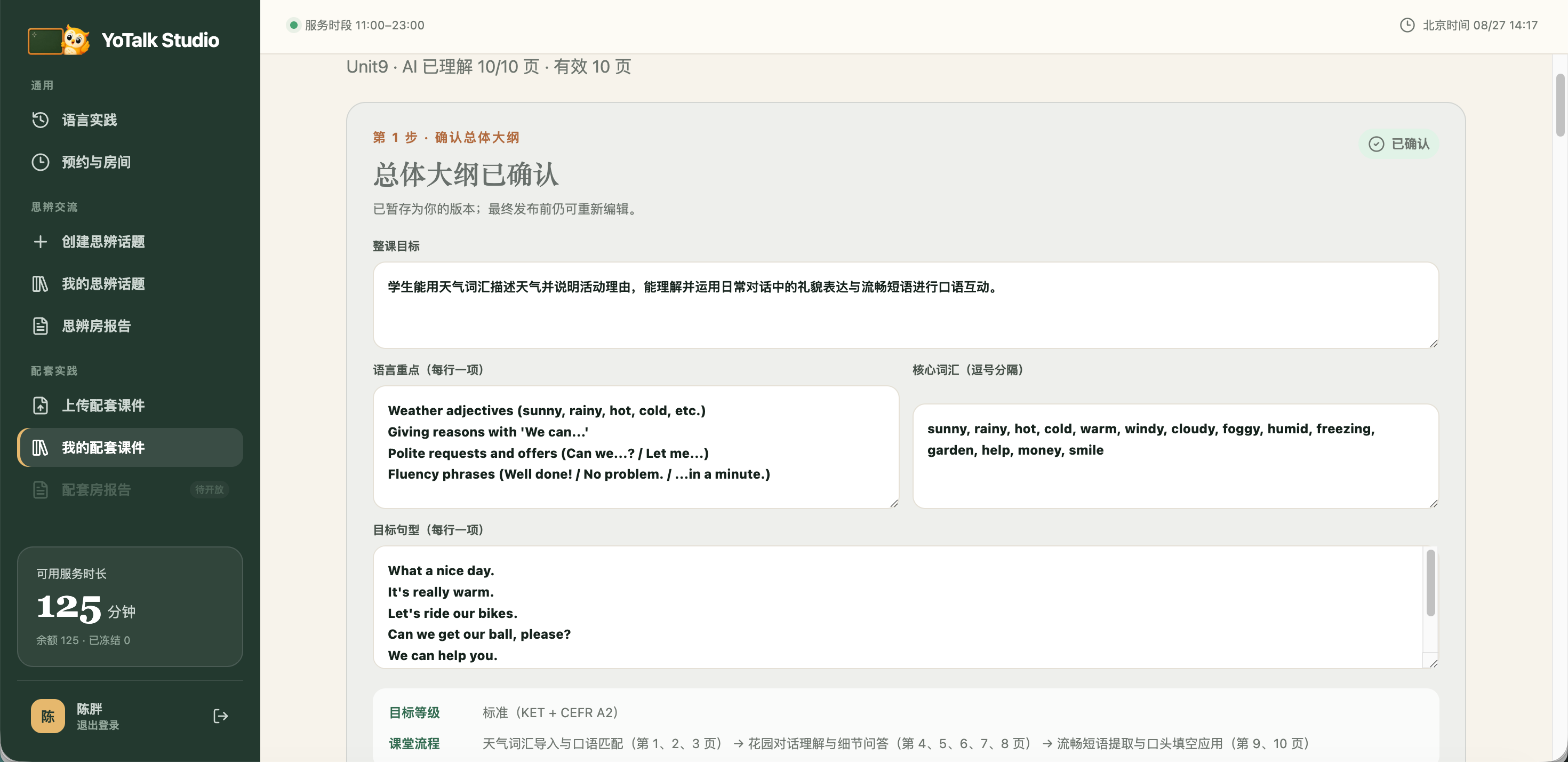Click the 课堂流程 label
1568x762 pixels.
pyautogui.click(x=414, y=744)
